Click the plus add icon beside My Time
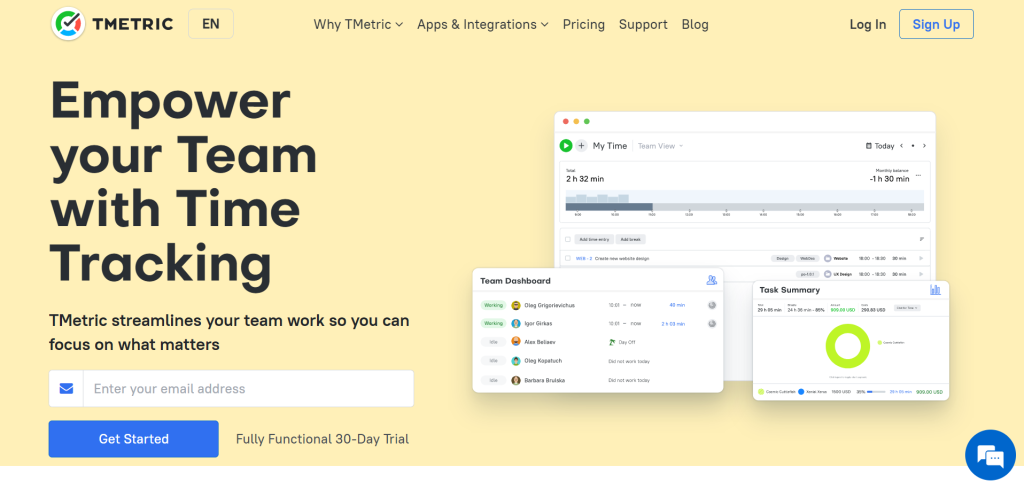 click(581, 146)
